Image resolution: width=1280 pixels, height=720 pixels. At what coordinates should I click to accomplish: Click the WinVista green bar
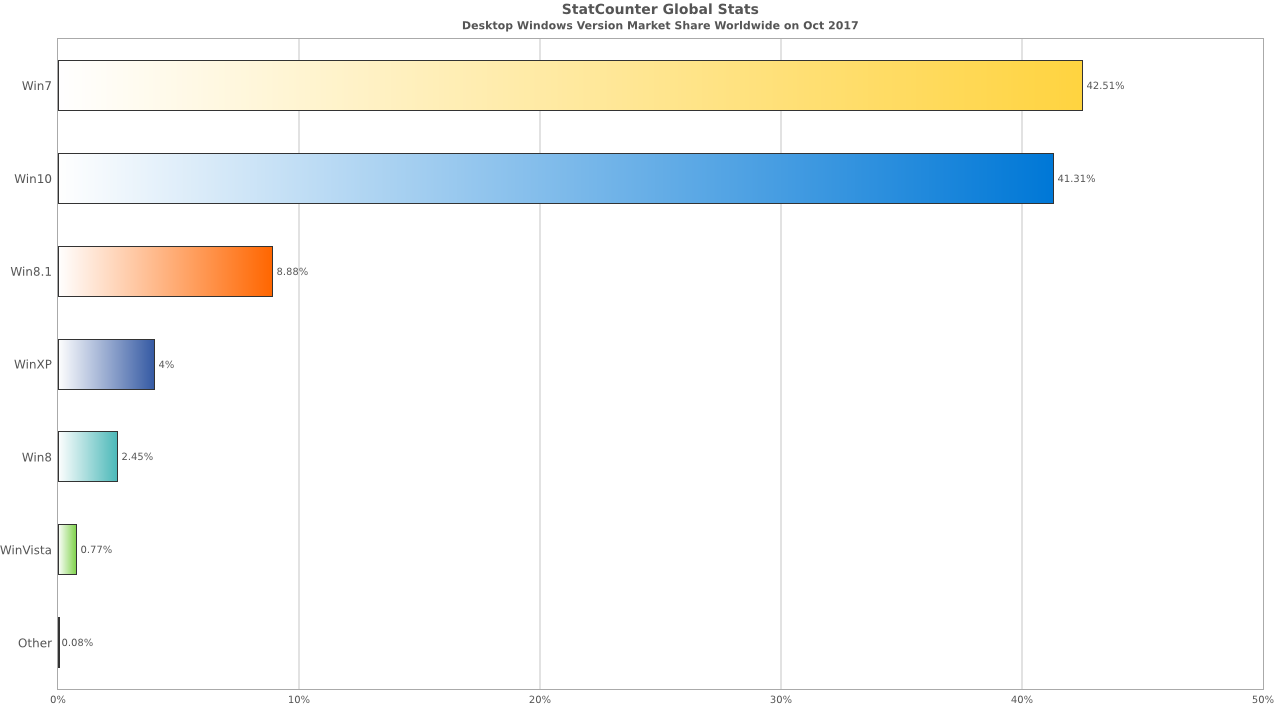pyautogui.click(x=67, y=549)
